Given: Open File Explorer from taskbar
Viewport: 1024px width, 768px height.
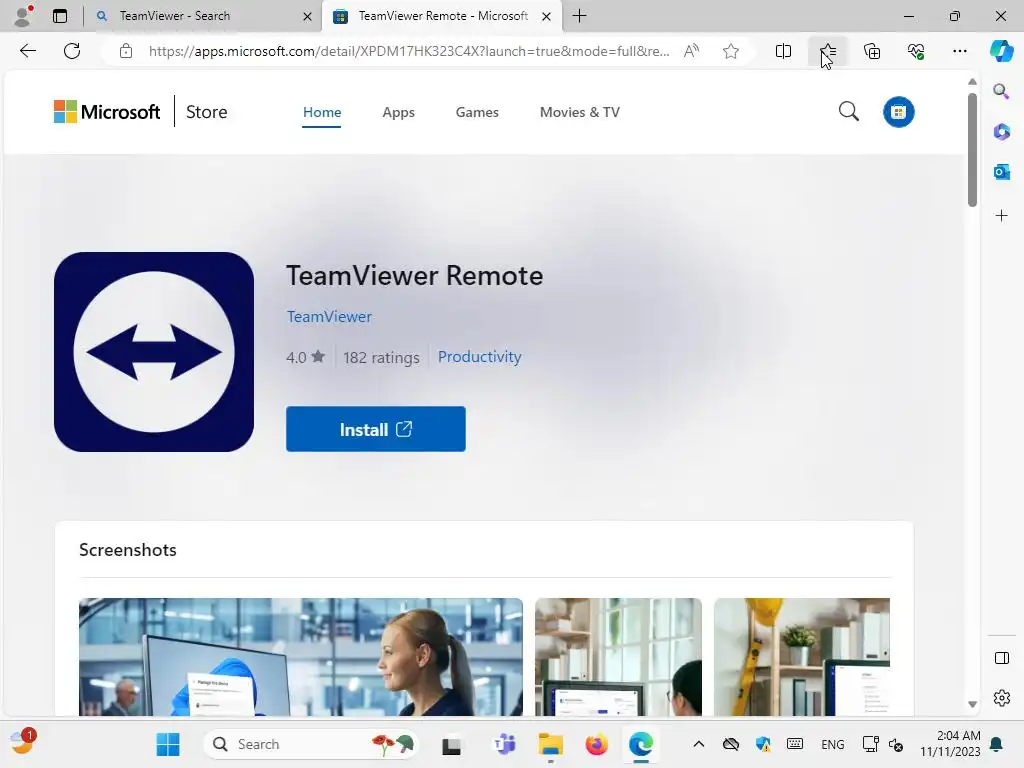Looking at the screenshot, I should [x=550, y=744].
